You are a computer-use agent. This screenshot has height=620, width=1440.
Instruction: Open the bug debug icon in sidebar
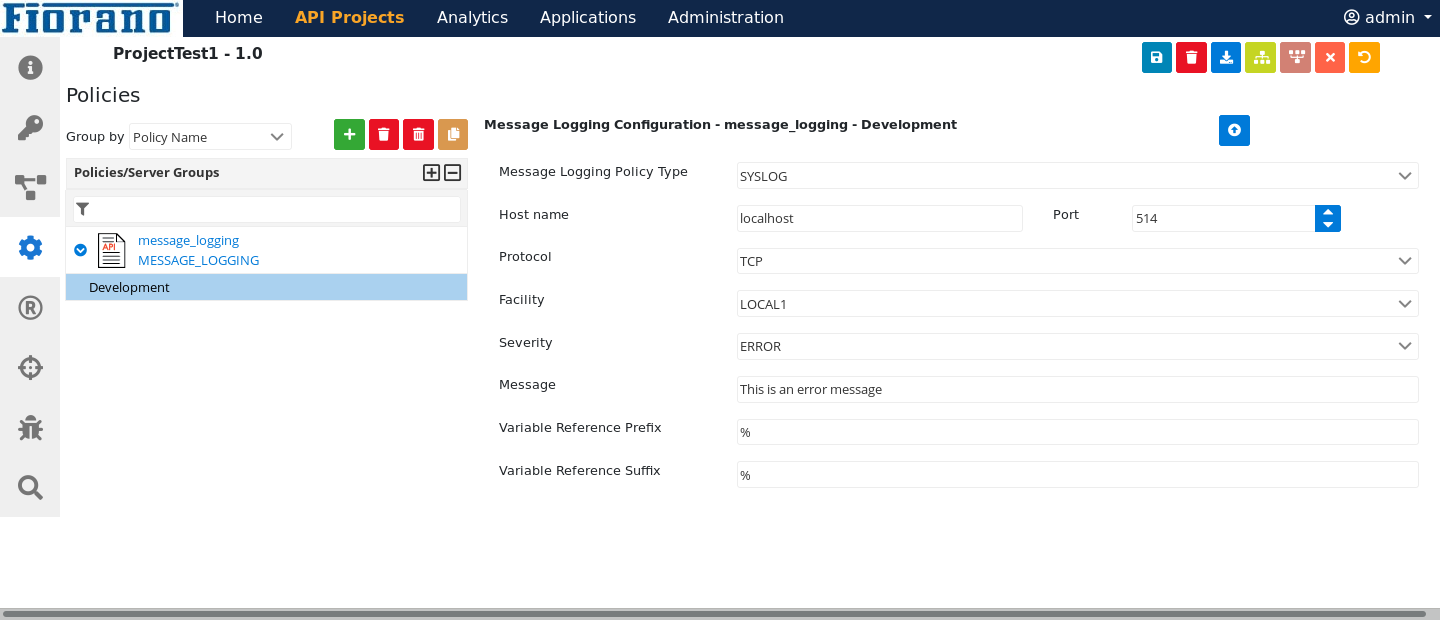30,428
